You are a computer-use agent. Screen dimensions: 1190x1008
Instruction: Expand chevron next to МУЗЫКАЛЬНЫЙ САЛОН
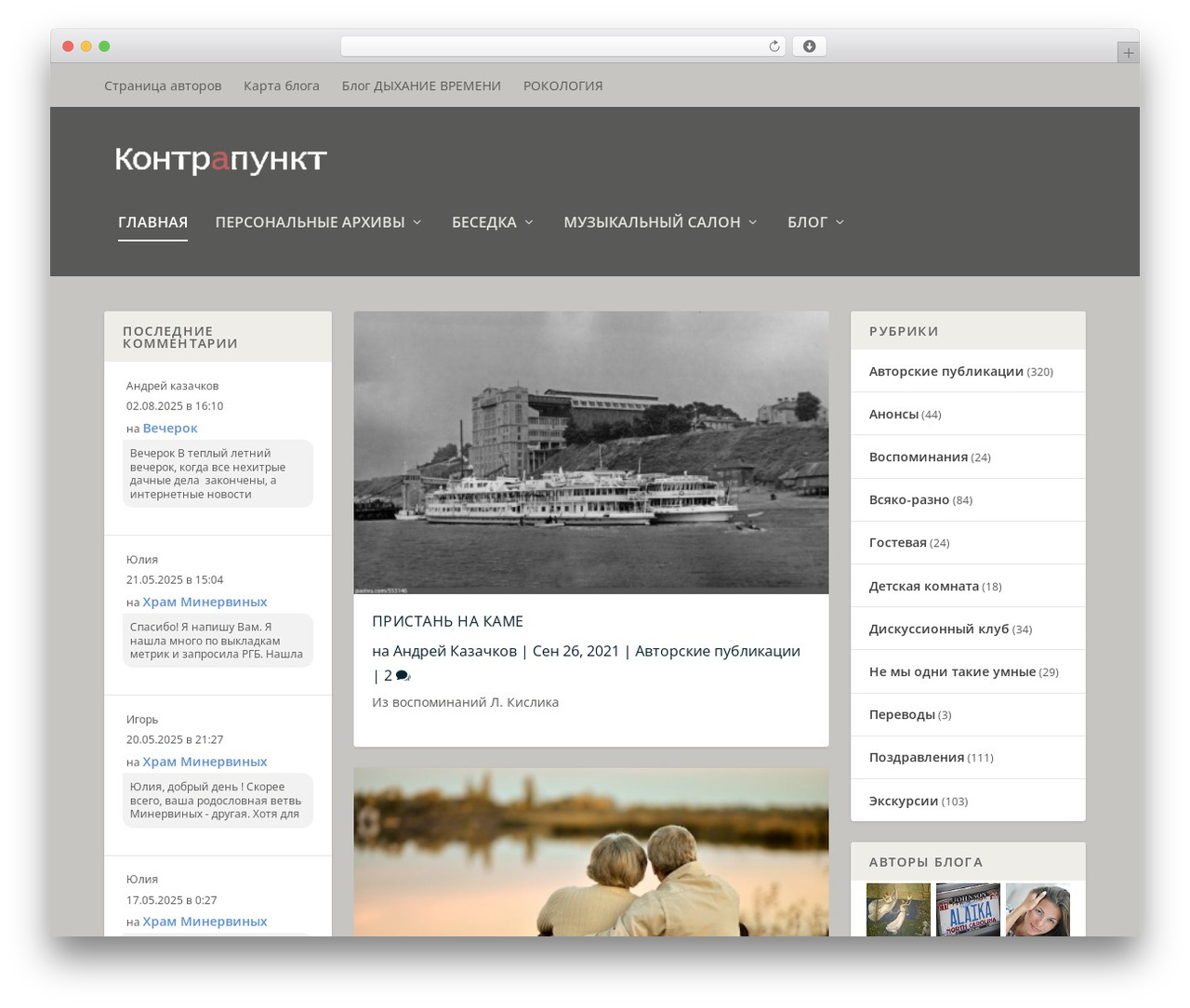753,222
